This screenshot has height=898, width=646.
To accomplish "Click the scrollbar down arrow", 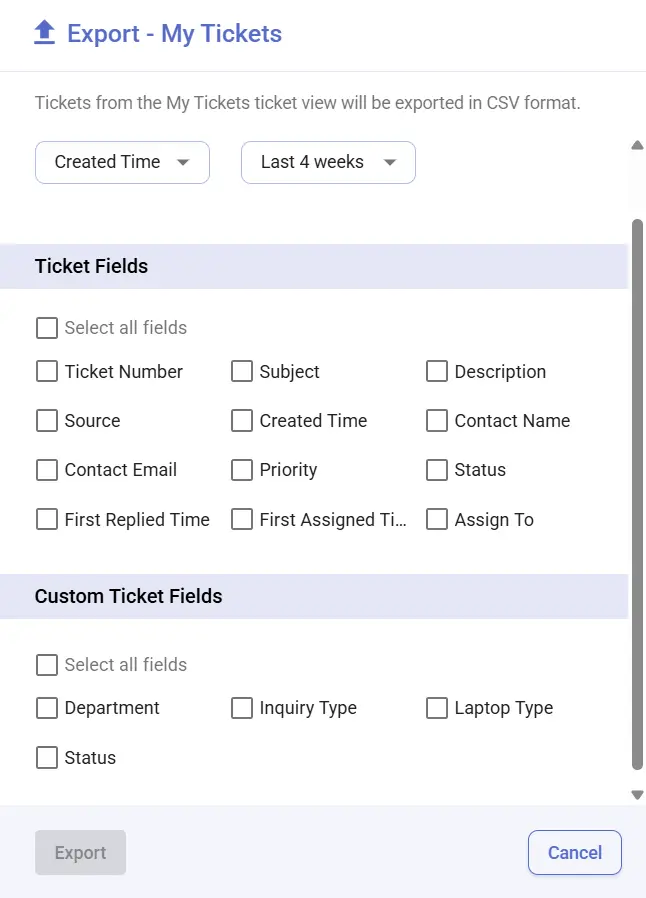I will (637, 794).
